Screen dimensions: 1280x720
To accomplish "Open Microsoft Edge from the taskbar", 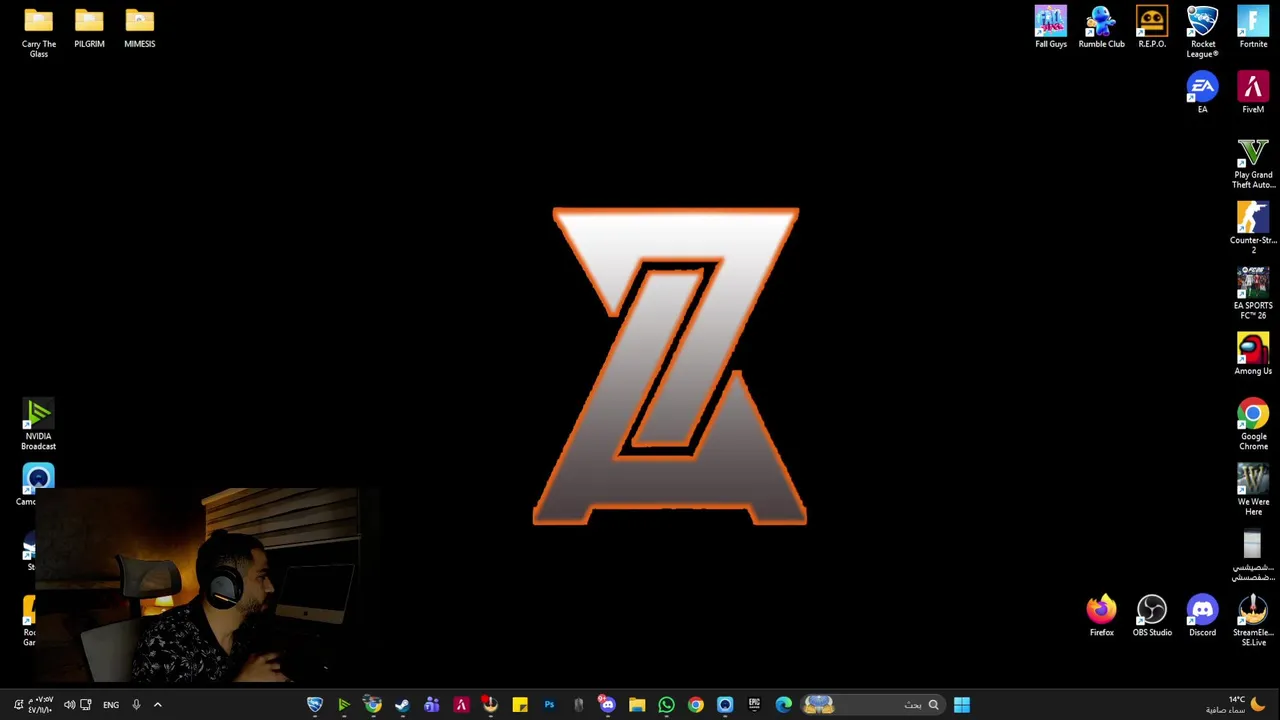I will (x=783, y=705).
